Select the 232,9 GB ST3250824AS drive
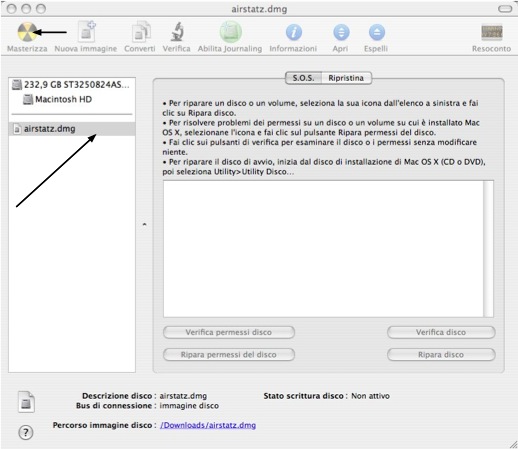Screen dimensions: 518x449 72,85
